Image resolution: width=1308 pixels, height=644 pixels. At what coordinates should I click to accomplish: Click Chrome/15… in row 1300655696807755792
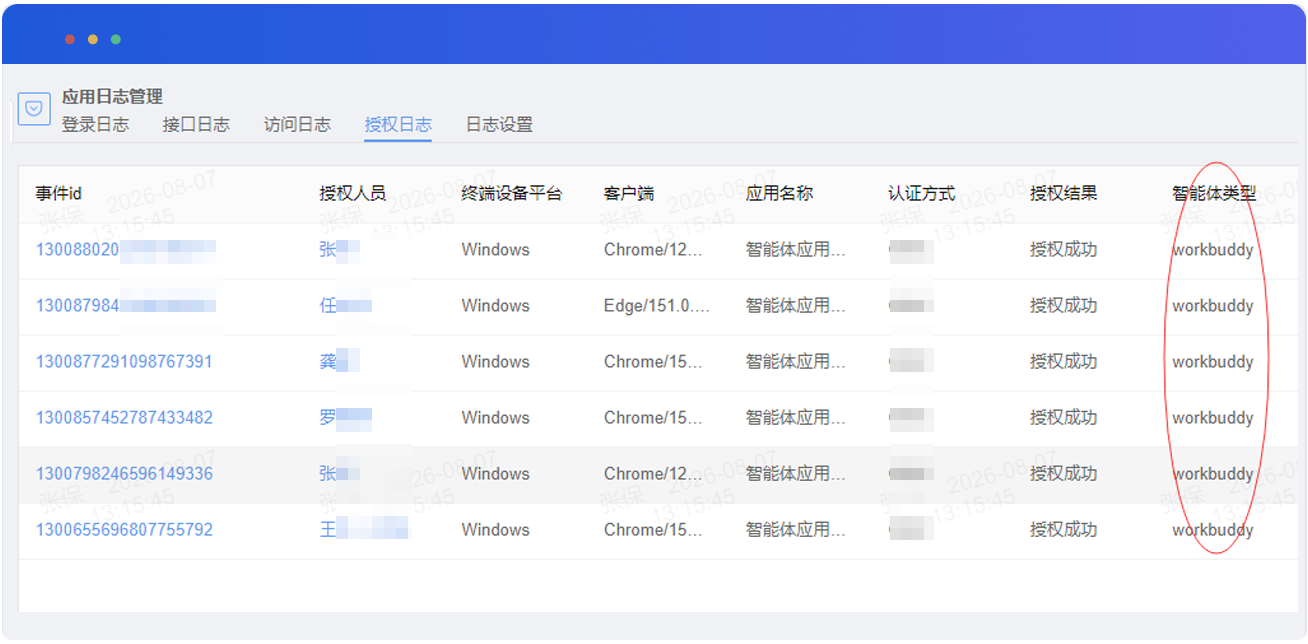pyautogui.click(x=653, y=530)
